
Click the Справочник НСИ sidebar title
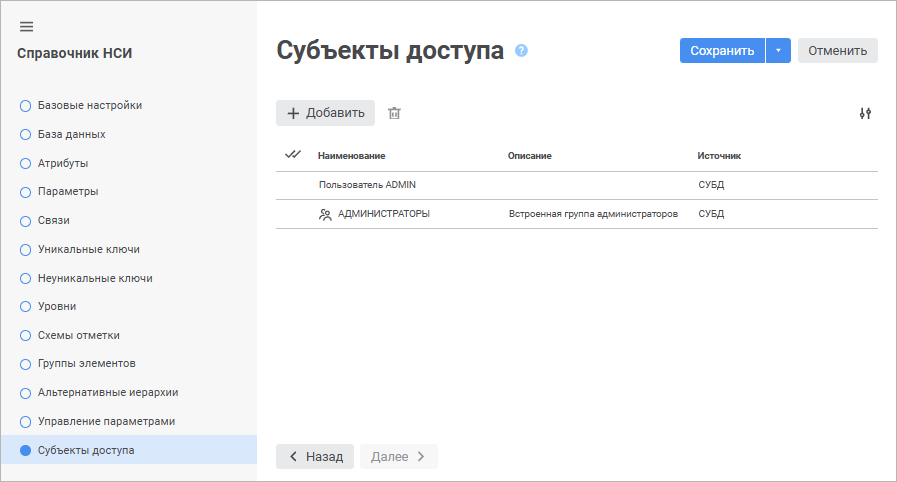(74, 53)
